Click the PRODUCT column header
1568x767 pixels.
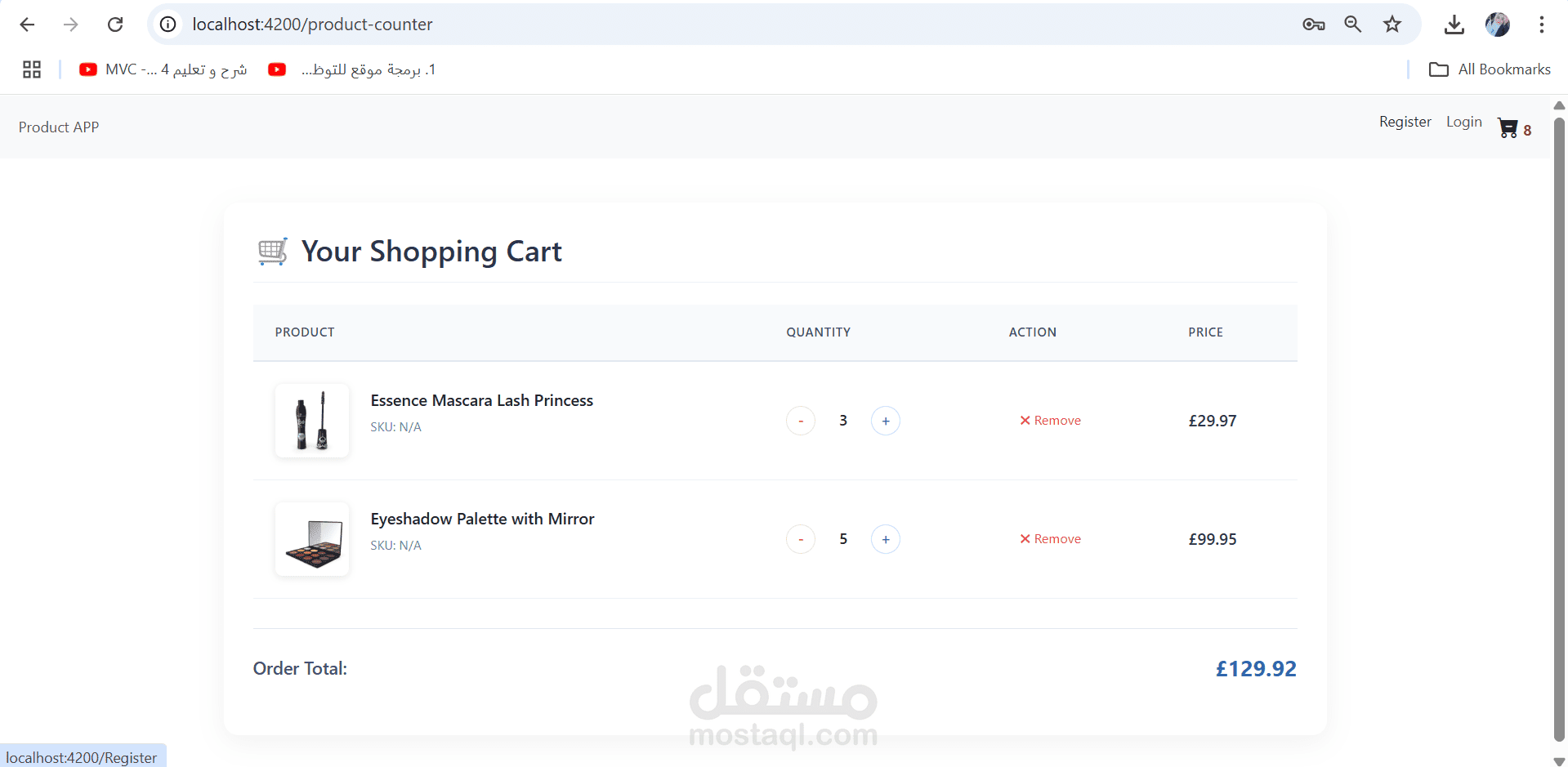click(305, 332)
